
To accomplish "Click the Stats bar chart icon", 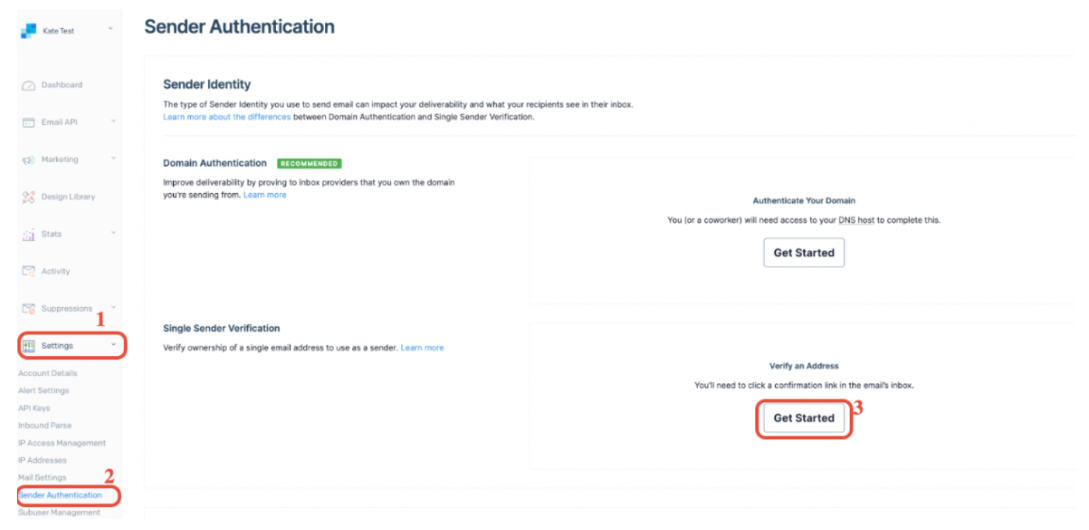I will point(29,234).
